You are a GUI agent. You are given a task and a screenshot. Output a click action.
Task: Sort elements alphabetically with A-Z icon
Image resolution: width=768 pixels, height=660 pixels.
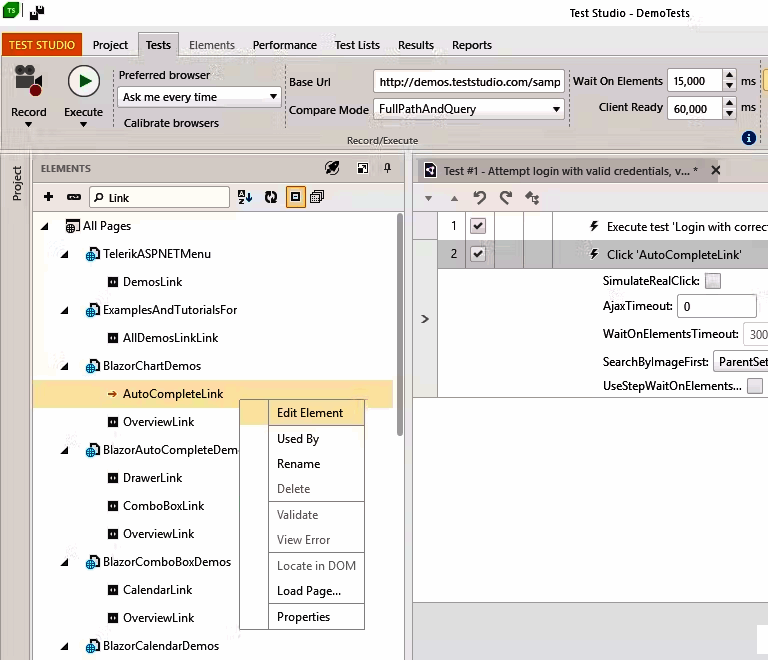pyautogui.click(x=245, y=198)
